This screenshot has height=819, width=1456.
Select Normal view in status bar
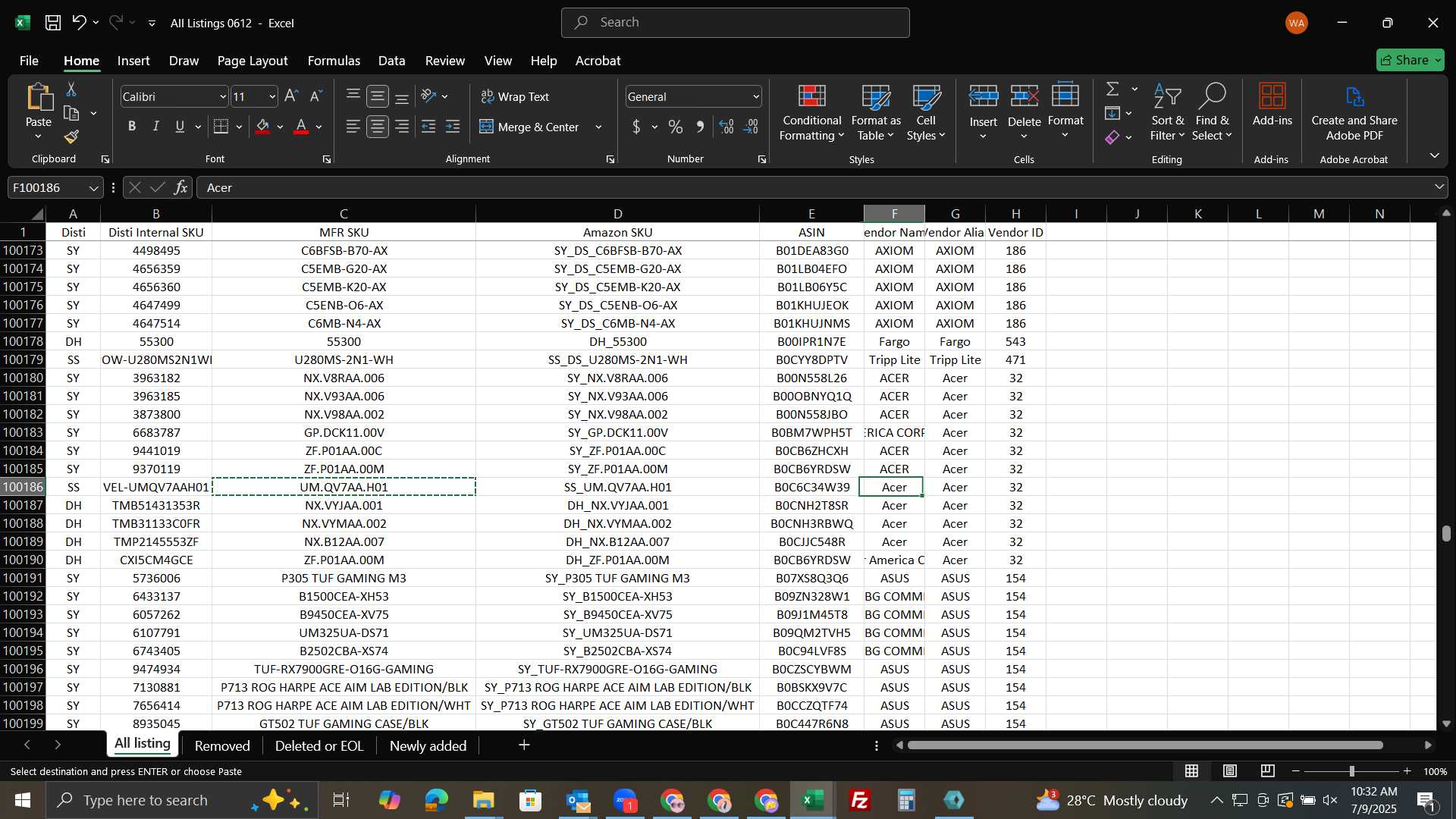[x=1192, y=771]
